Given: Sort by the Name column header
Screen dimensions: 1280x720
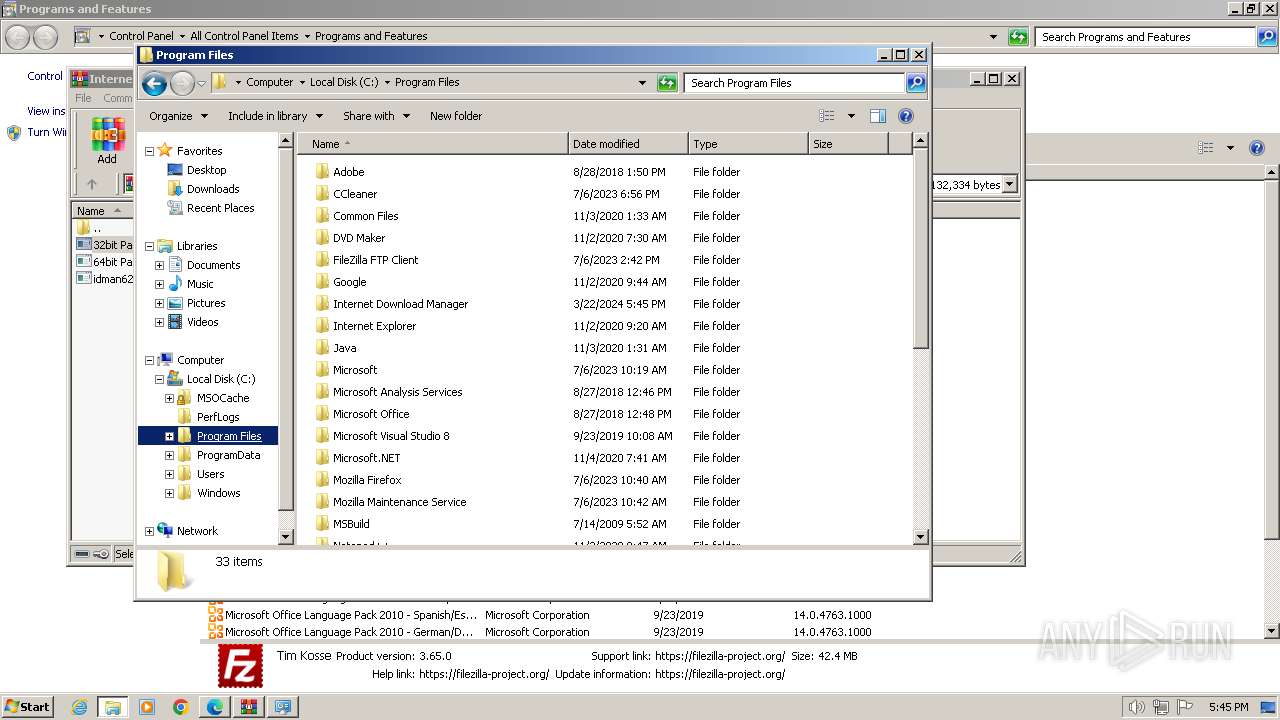Looking at the screenshot, I should 433,144.
